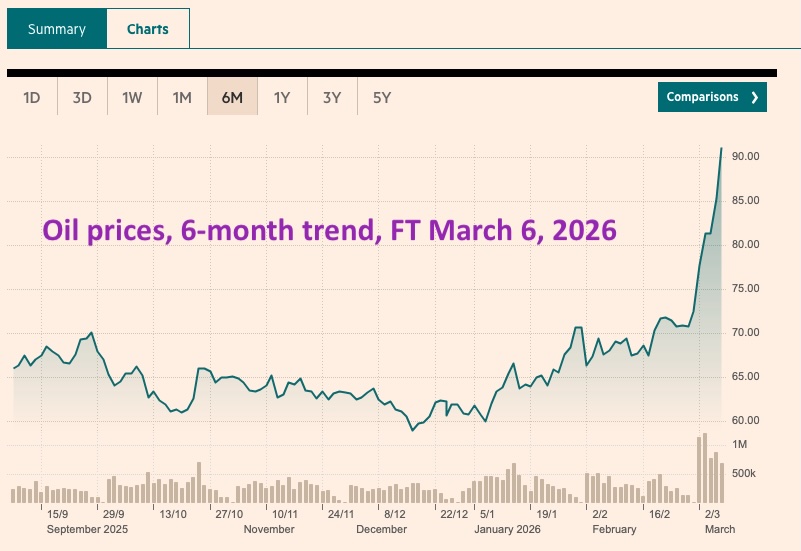Click the price peak near 90.00
801x551 pixels.
(721, 149)
